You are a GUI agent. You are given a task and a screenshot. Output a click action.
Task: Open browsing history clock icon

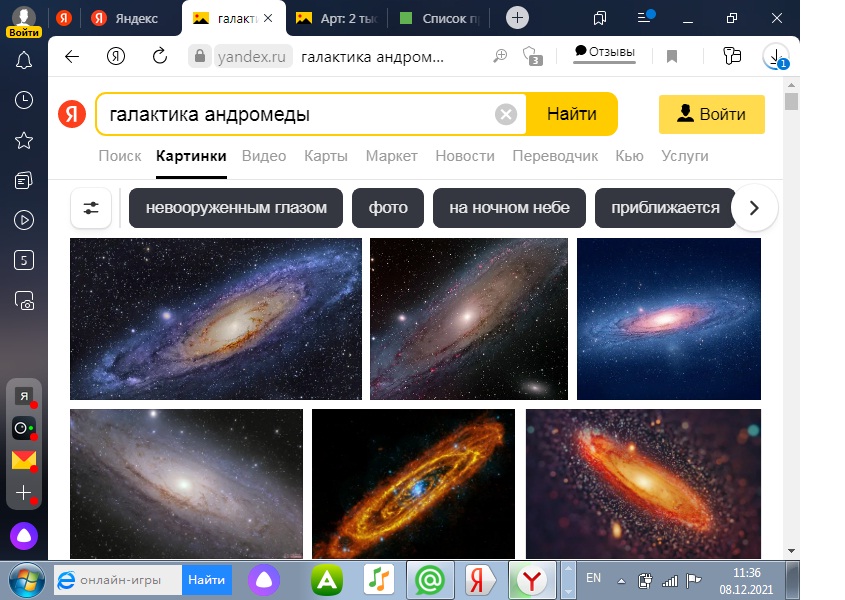(24, 100)
